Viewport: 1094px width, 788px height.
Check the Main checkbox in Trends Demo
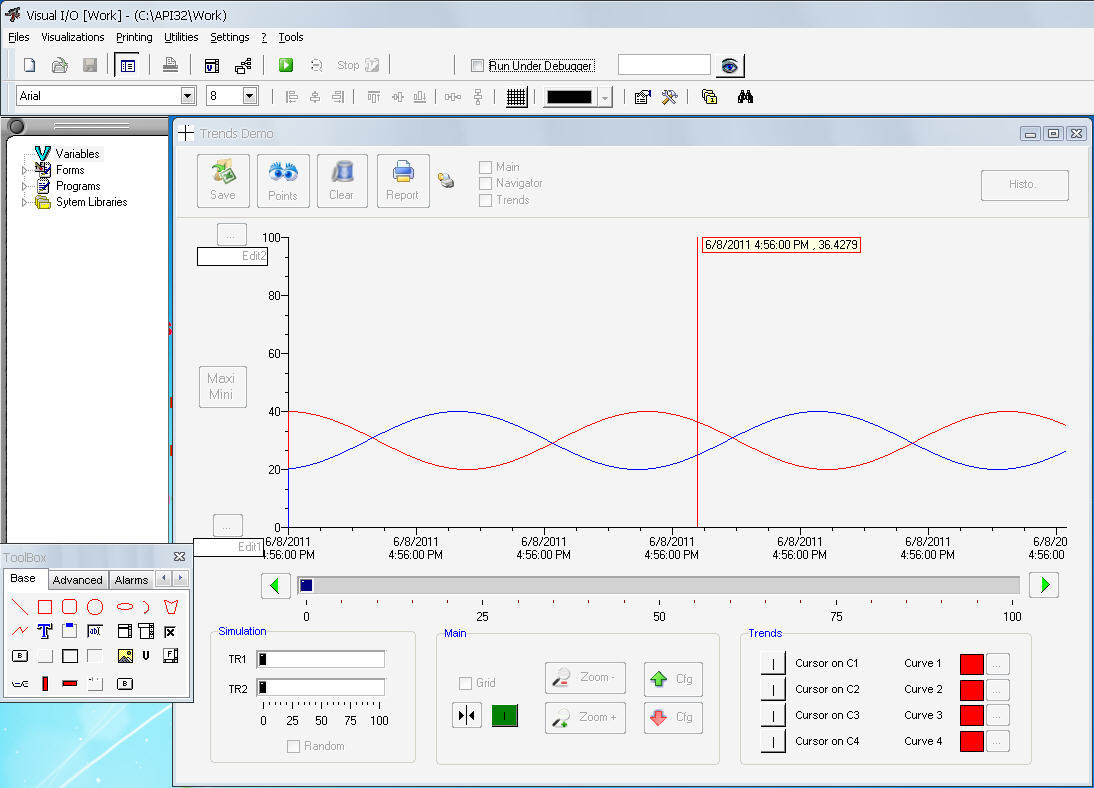[486, 168]
